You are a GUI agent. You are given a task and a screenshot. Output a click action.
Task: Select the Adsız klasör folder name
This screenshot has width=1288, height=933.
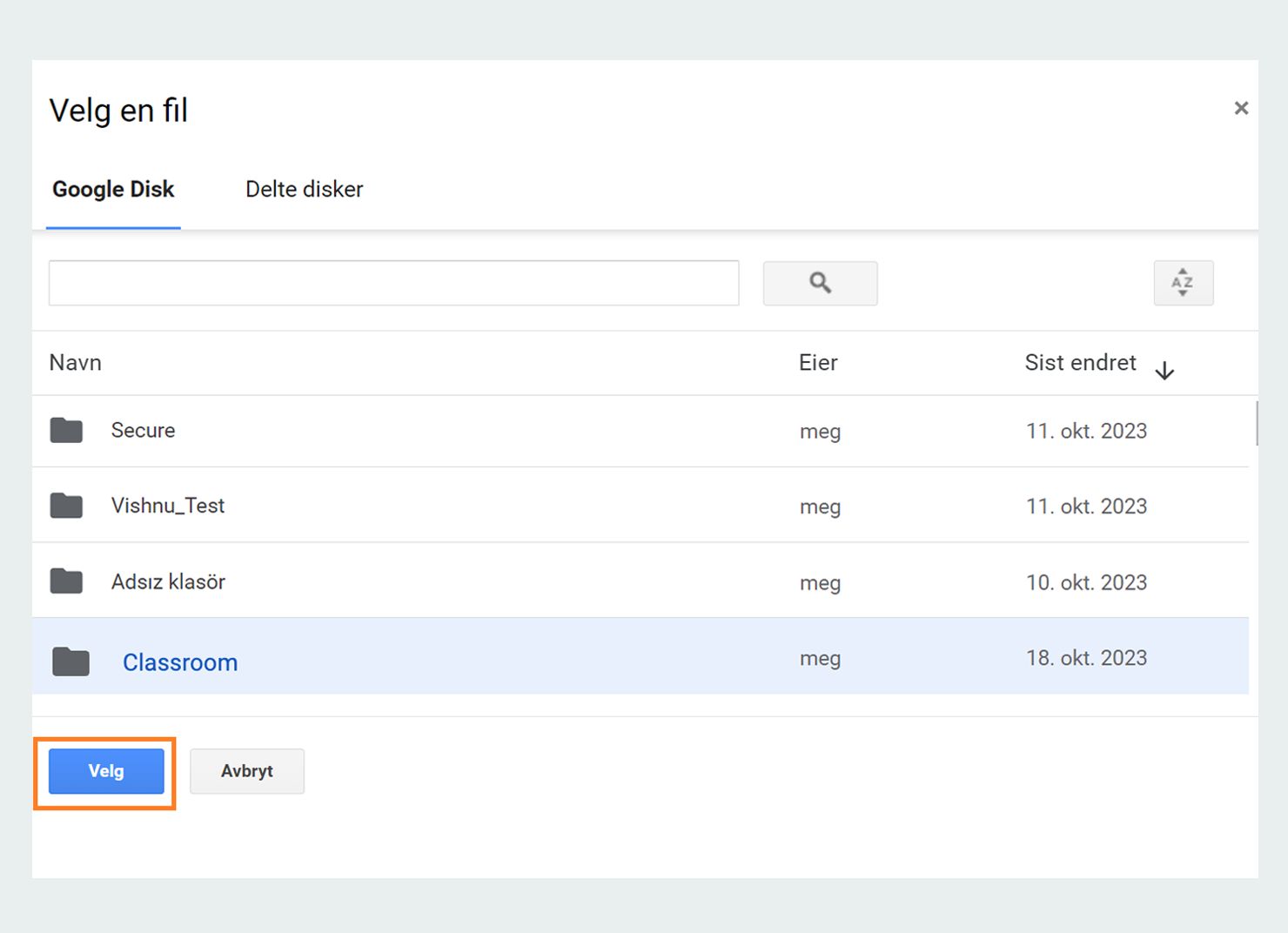tap(168, 581)
